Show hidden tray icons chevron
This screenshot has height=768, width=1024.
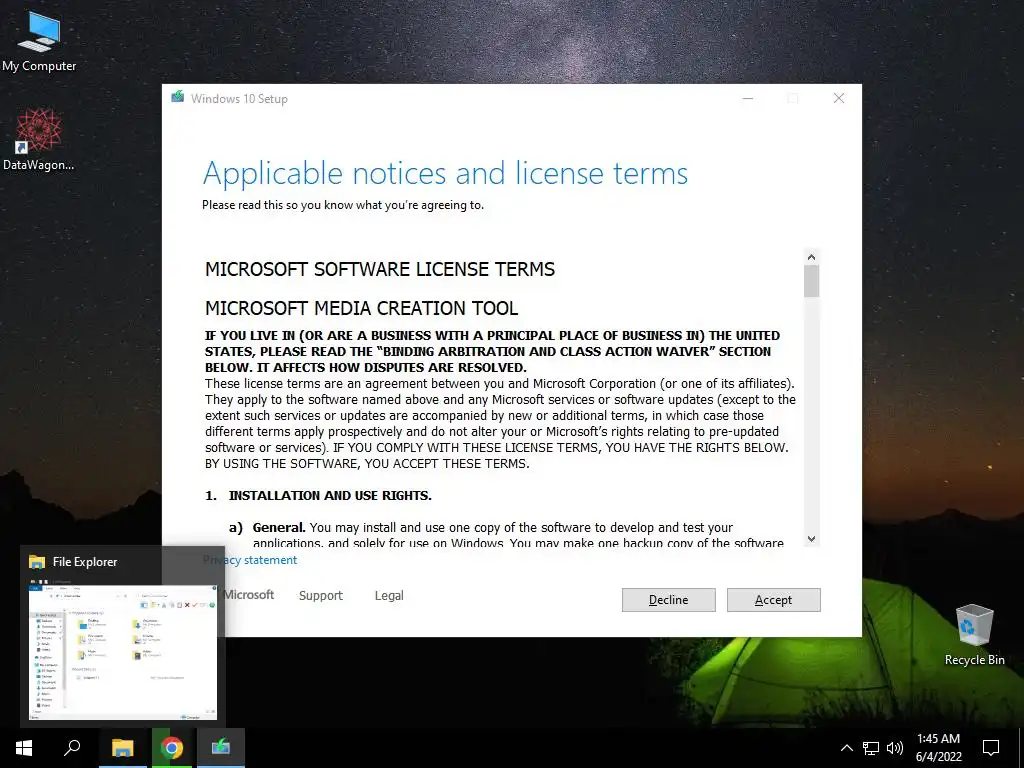pyautogui.click(x=846, y=748)
